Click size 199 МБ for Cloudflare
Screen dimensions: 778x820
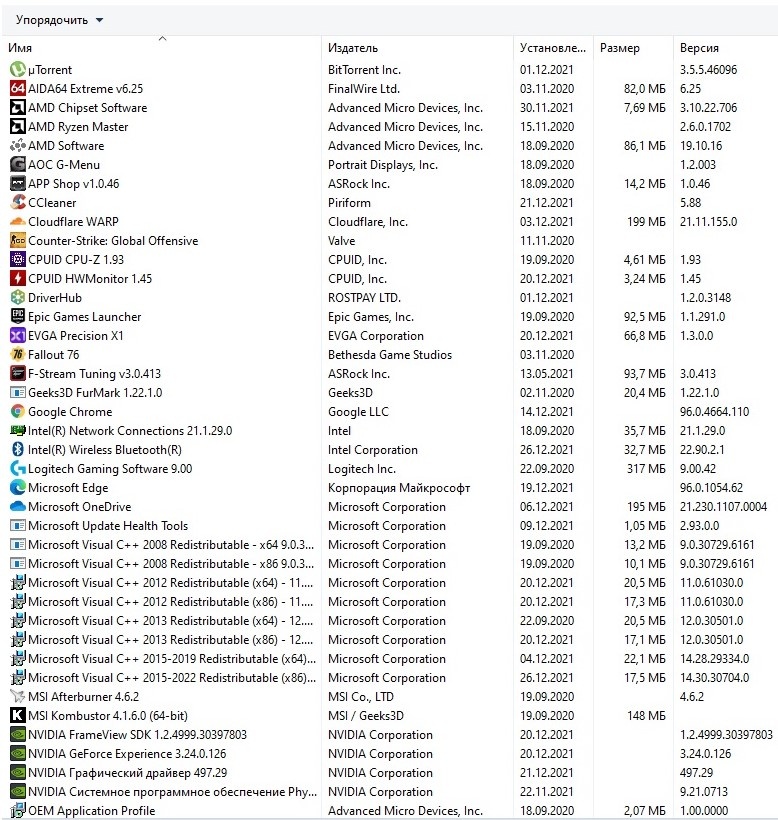point(646,222)
